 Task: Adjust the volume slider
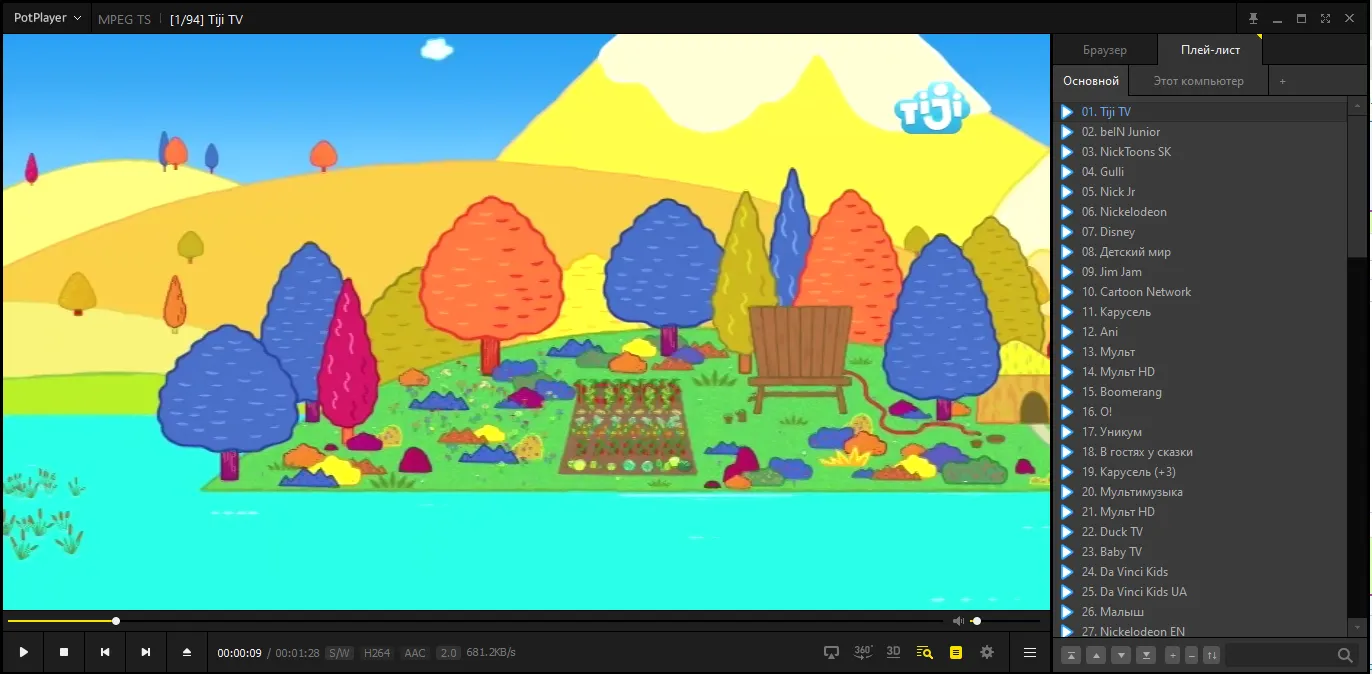[1005, 621]
